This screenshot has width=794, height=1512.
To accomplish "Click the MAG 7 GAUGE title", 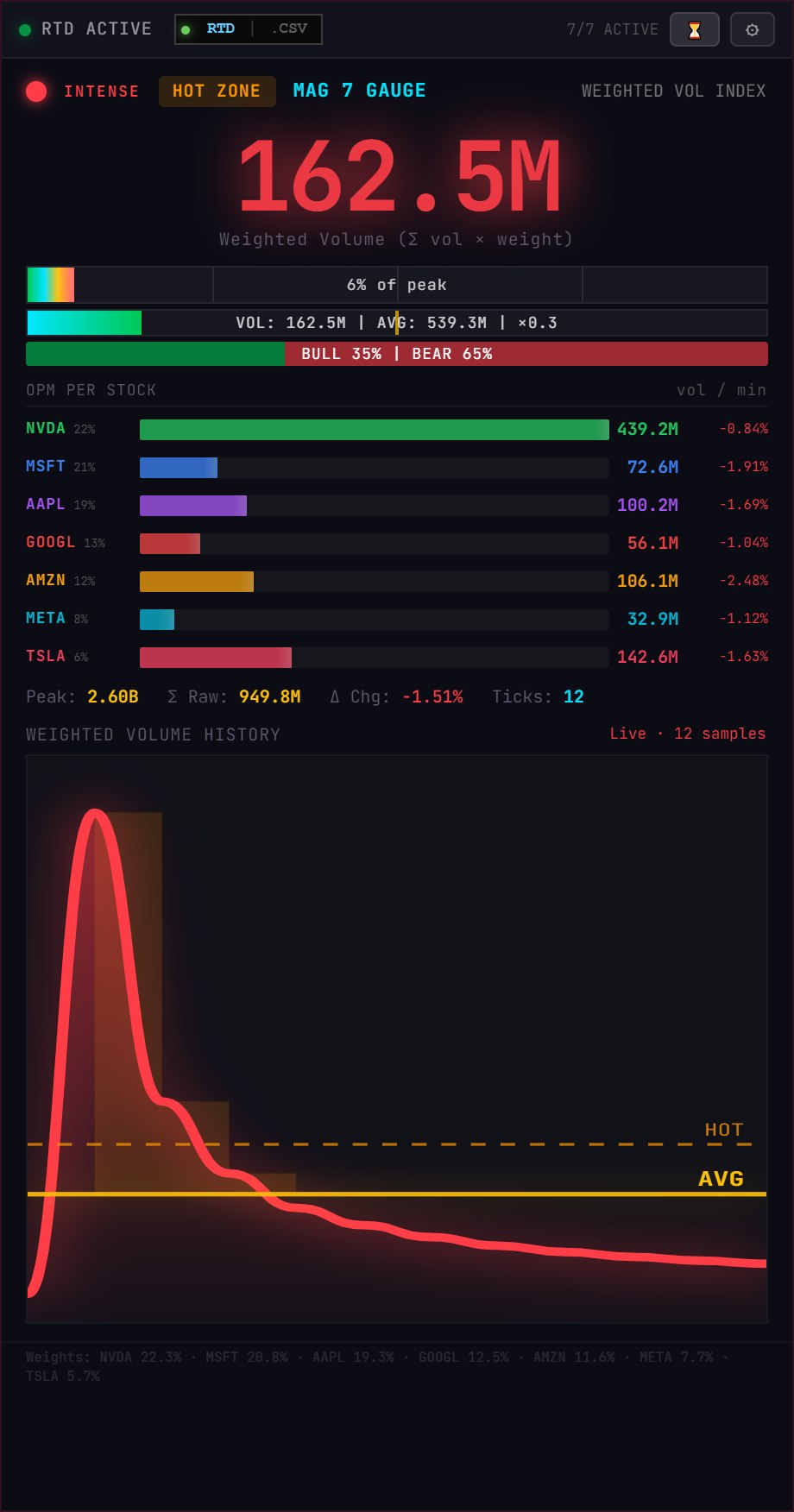I will pos(359,91).
